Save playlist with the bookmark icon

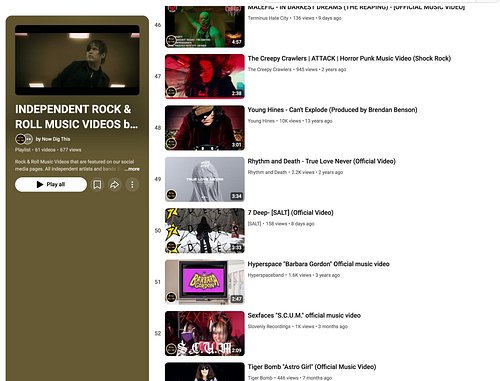click(x=97, y=185)
